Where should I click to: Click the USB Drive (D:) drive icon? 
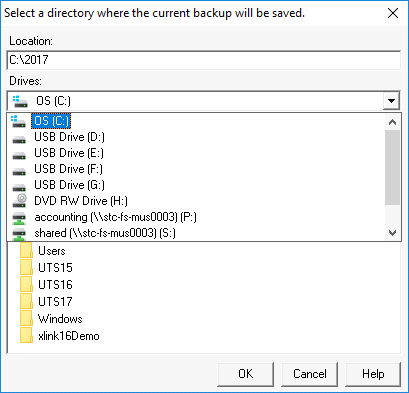(19, 137)
